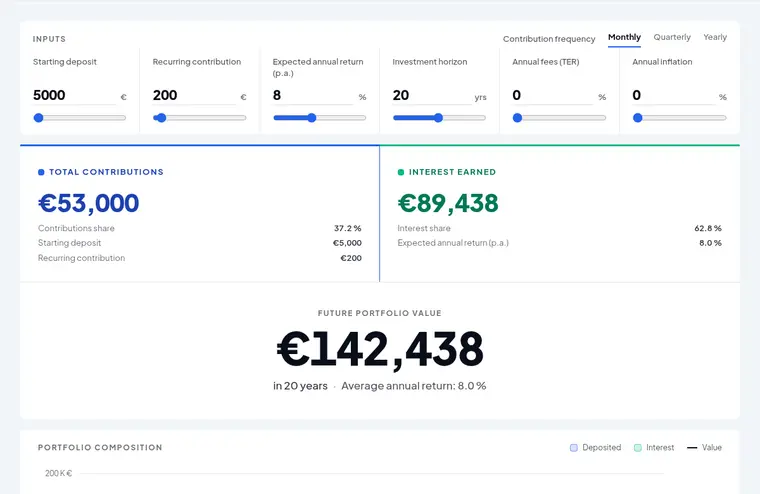760x494 pixels.
Task: Click the Recurring contribution input field
Action: (x=194, y=95)
